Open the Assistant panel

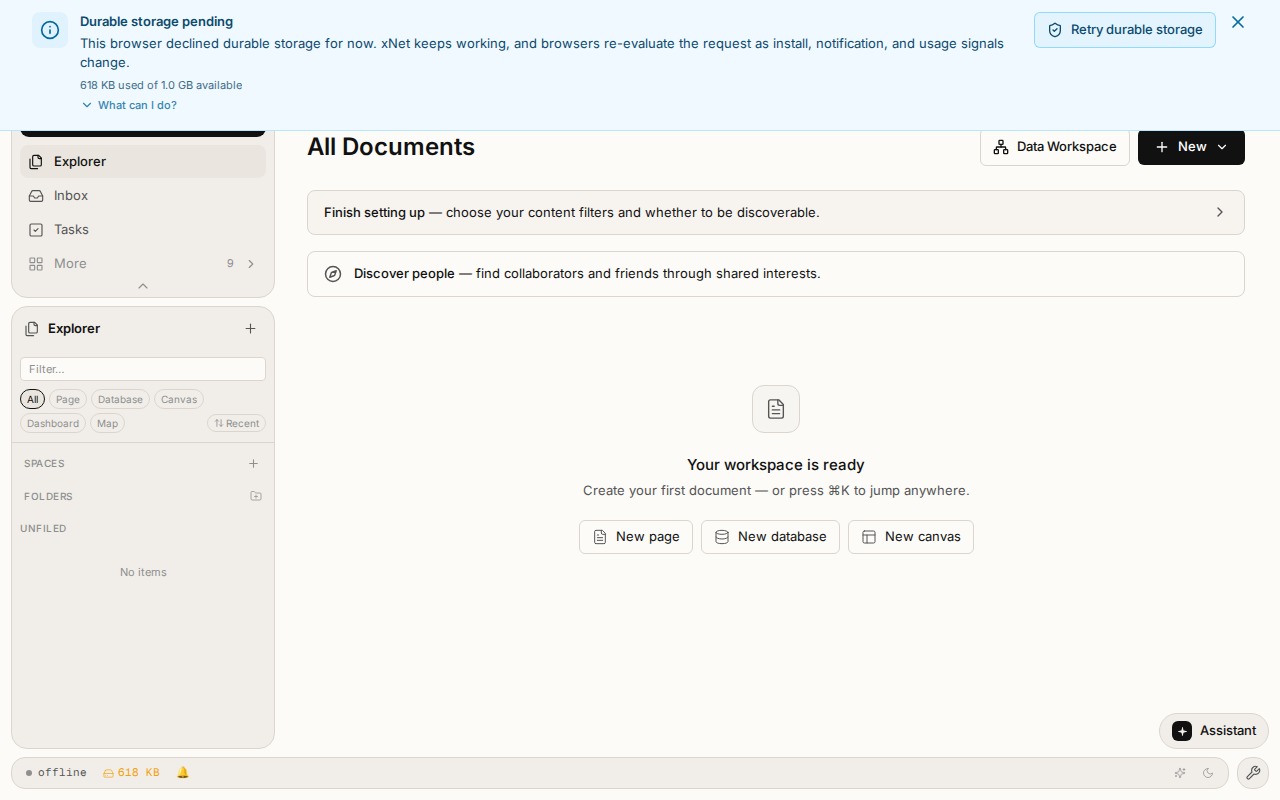coord(1214,731)
